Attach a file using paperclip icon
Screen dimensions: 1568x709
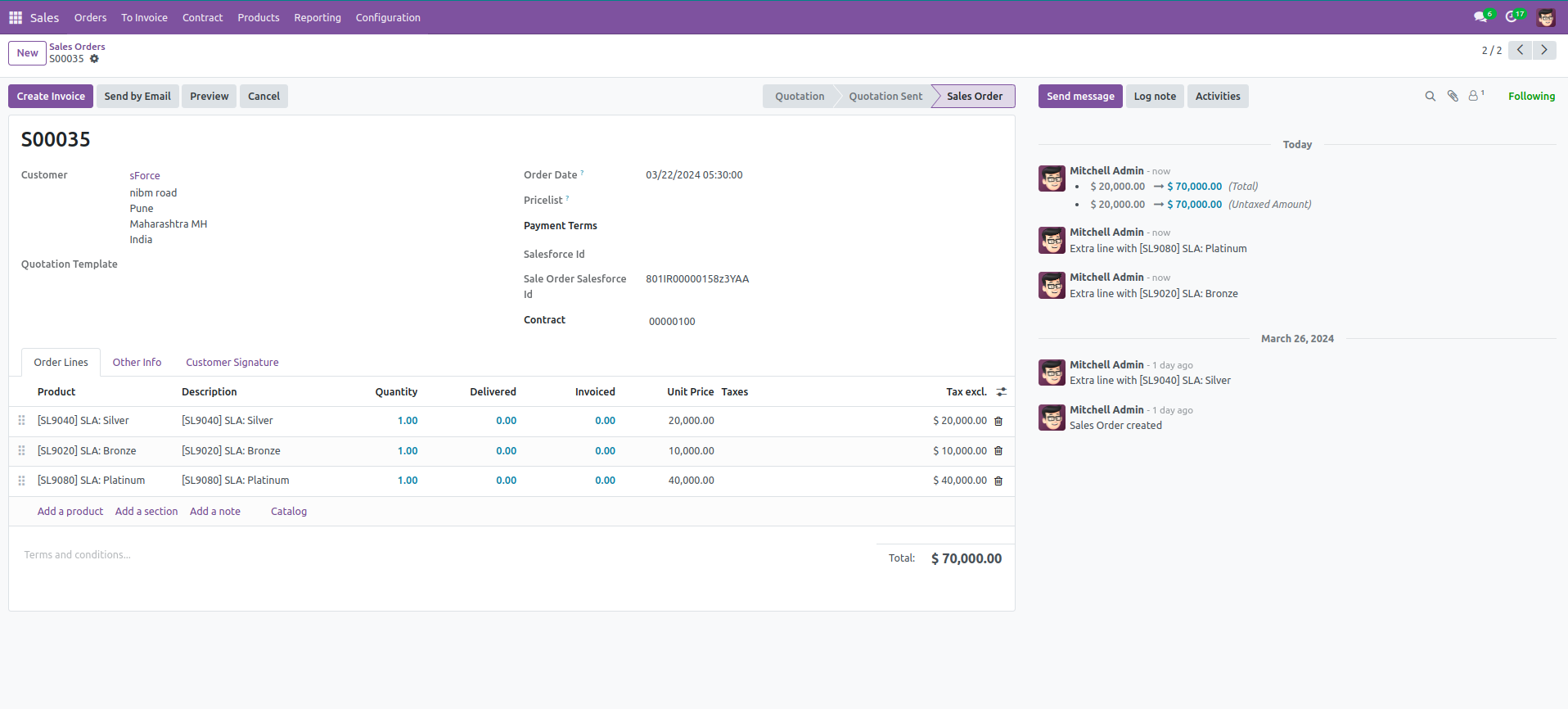(1453, 96)
